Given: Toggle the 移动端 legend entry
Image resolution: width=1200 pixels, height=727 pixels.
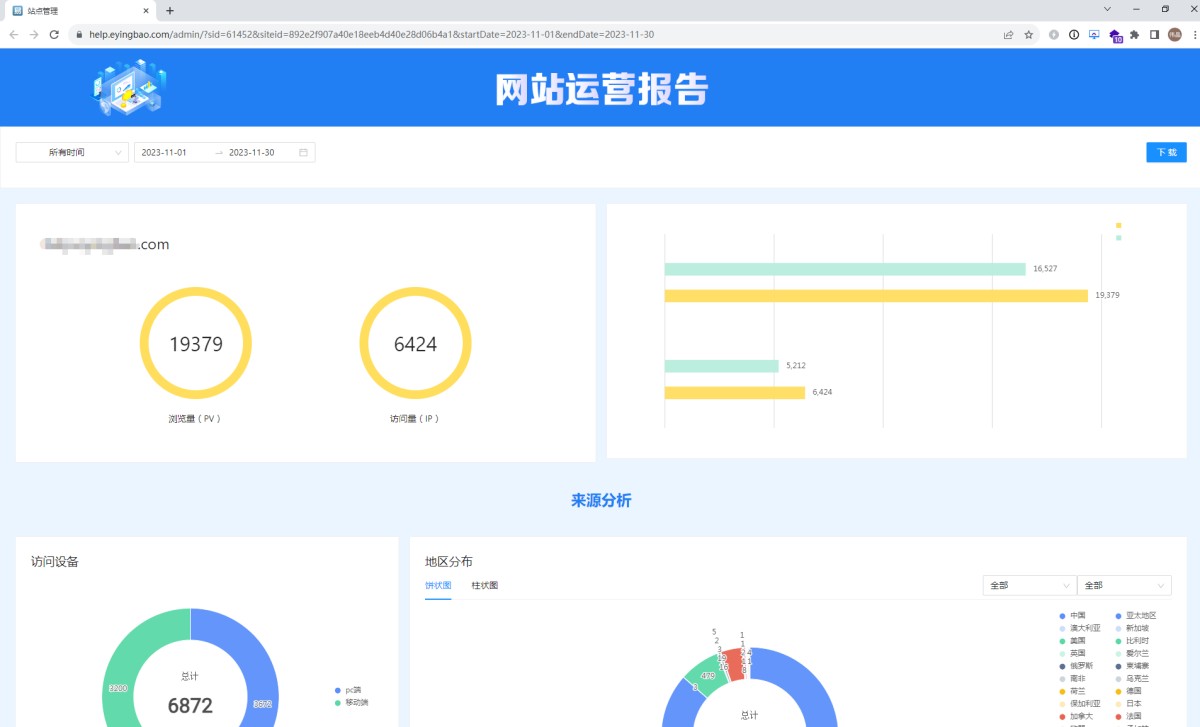Looking at the screenshot, I should 353,703.
